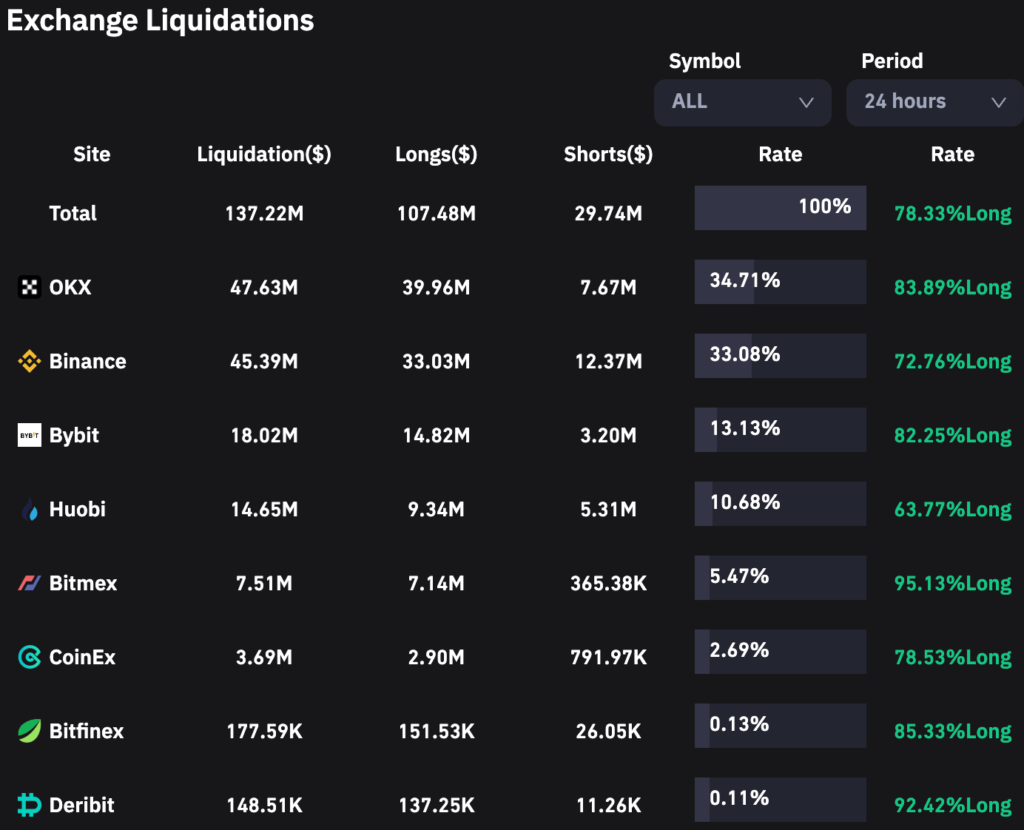Click the Bybit logo icon

point(30,435)
